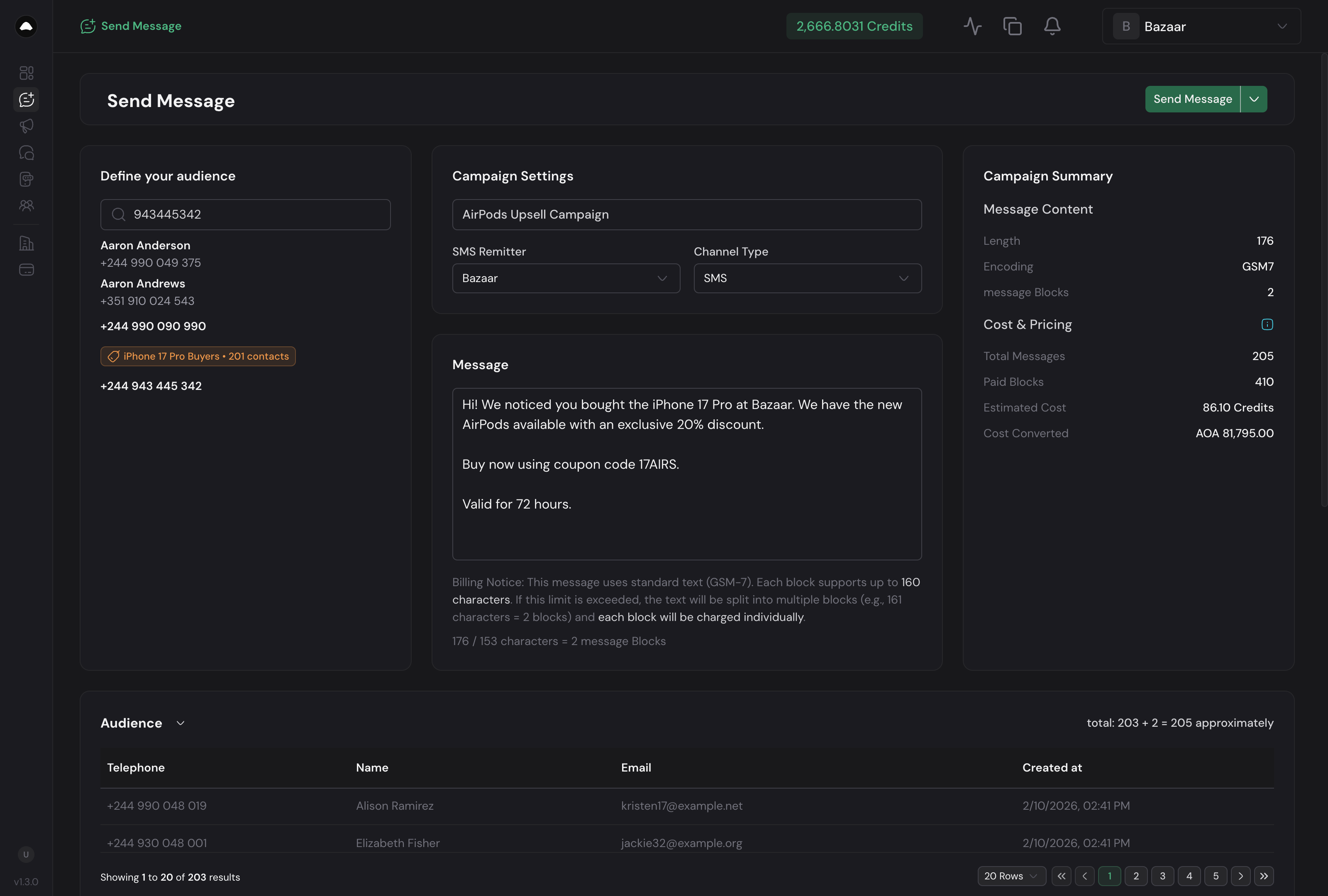Open the campaigns megaphone icon
The height and width of the screenshot is (896, 1328).
pos(26,126)
